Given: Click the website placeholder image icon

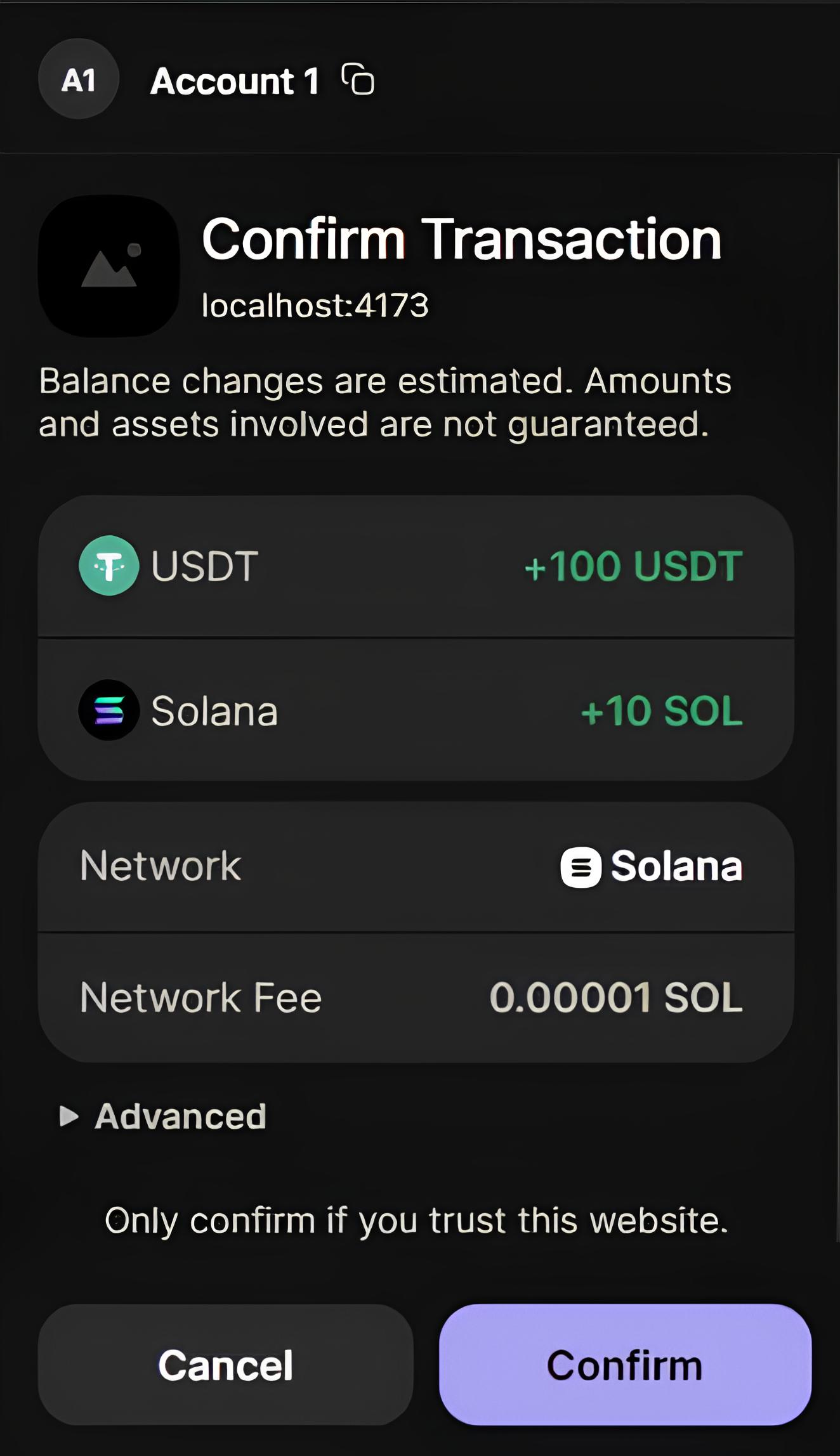Looking at the screenshot, I should point(109,266).
